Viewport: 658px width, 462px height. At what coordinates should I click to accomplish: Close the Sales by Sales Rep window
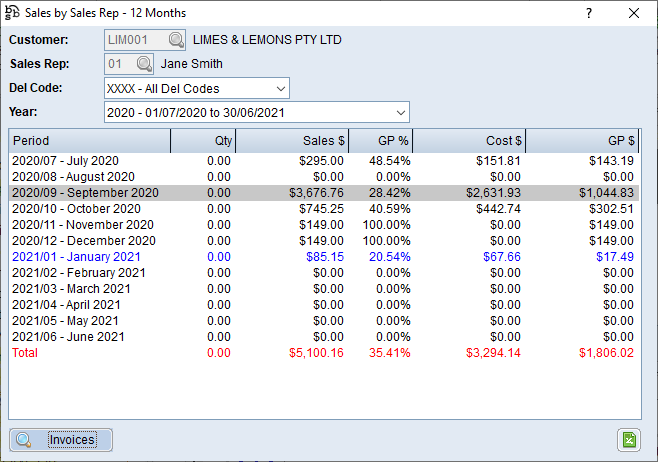633,13
